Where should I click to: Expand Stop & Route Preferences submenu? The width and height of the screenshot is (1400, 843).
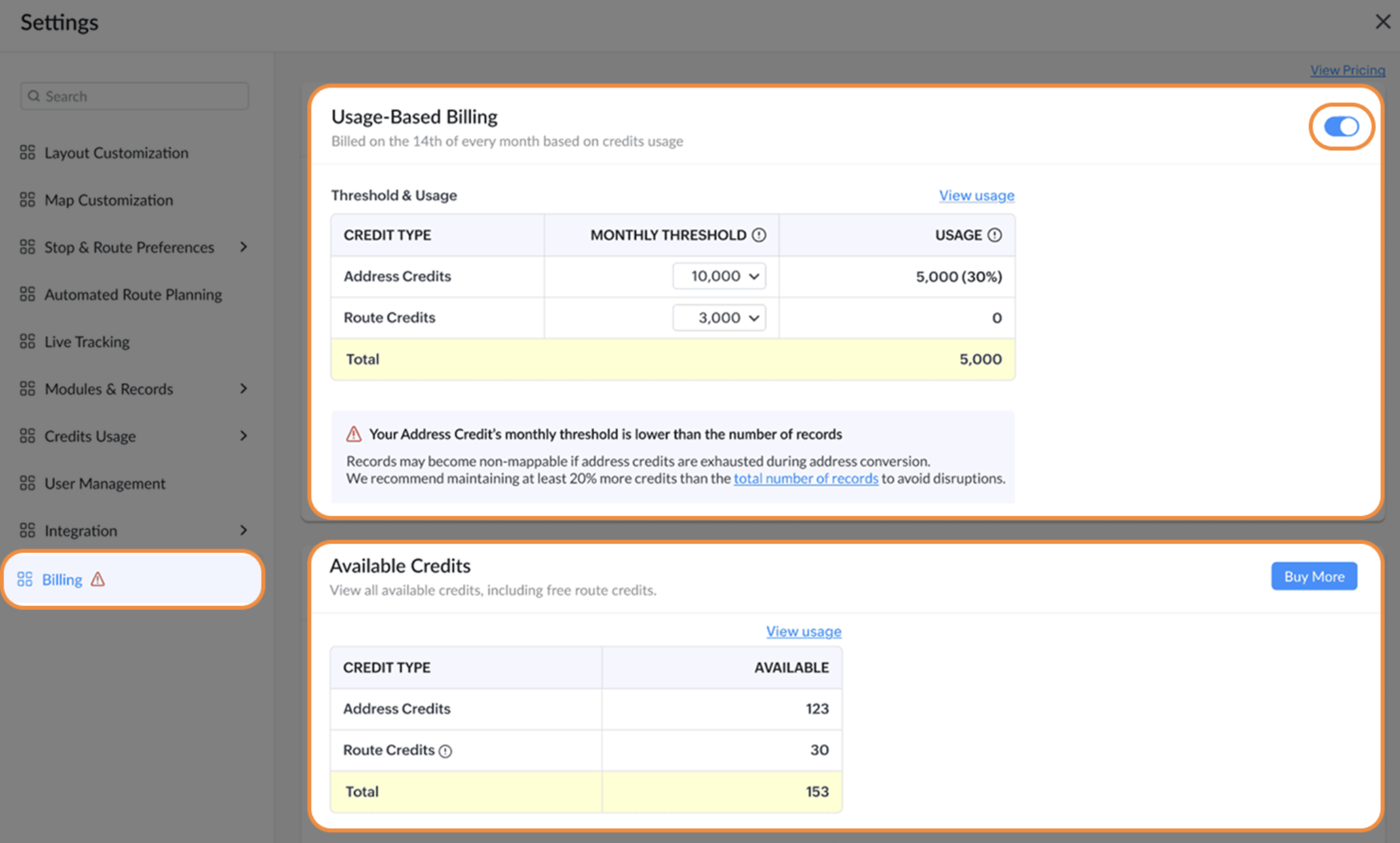pos(243,247)
